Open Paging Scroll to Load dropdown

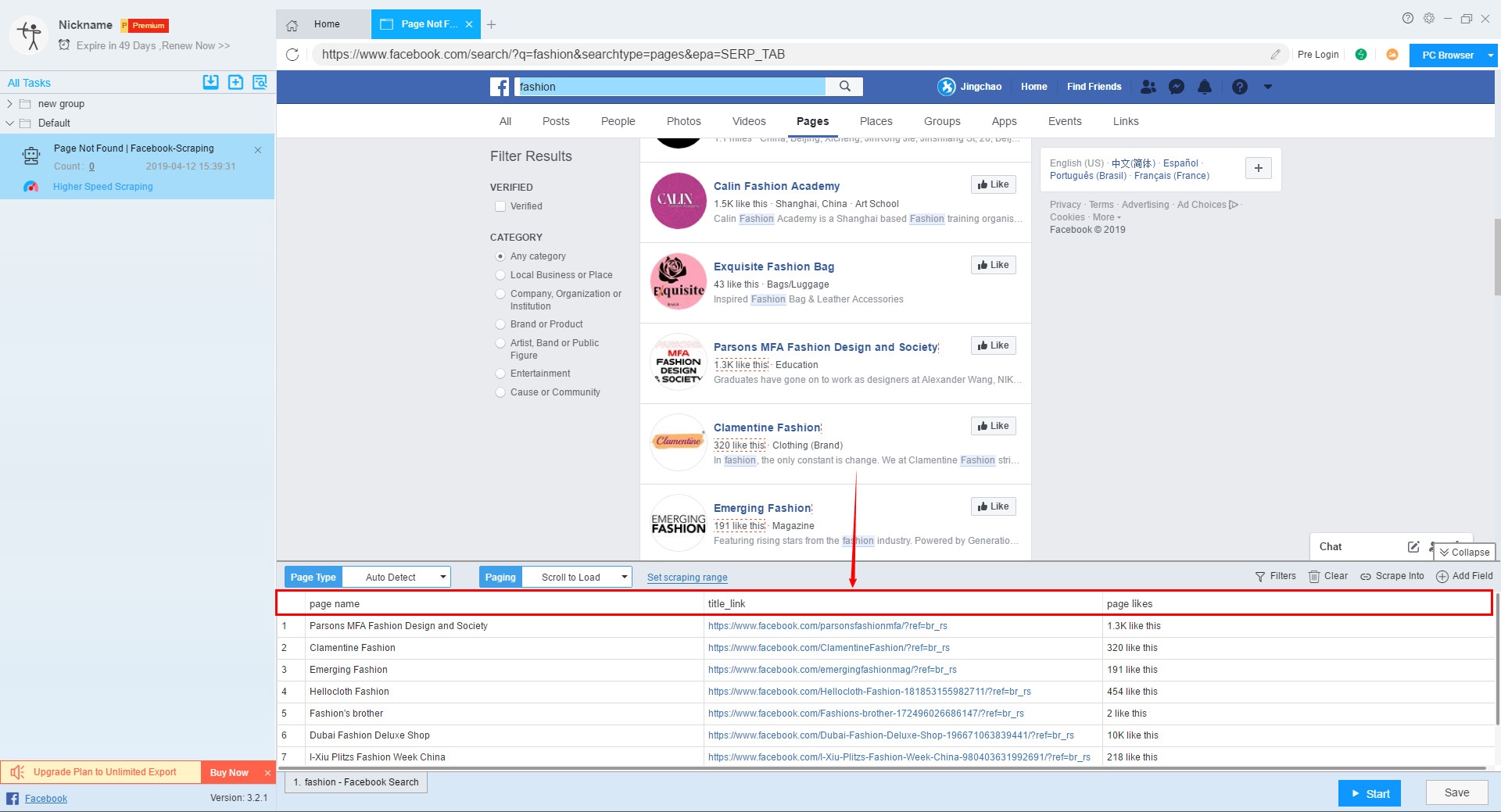[x=577, y=578]
